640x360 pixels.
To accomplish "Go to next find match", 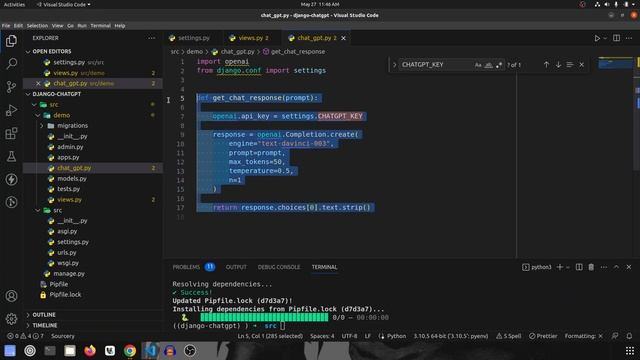I will 558,64.
